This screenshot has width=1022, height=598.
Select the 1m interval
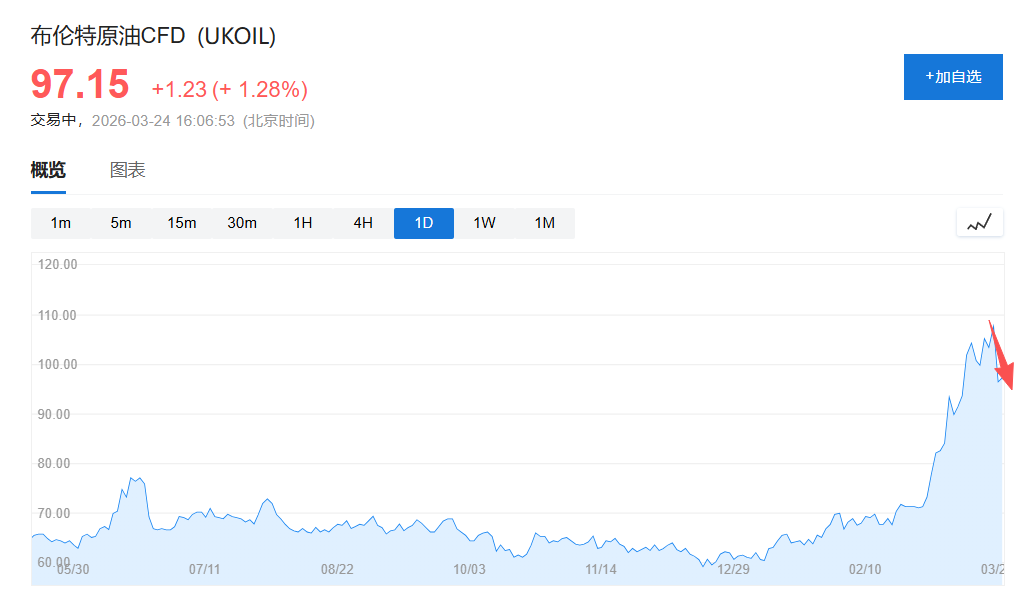pyautogui.click(x=61, y=223)
